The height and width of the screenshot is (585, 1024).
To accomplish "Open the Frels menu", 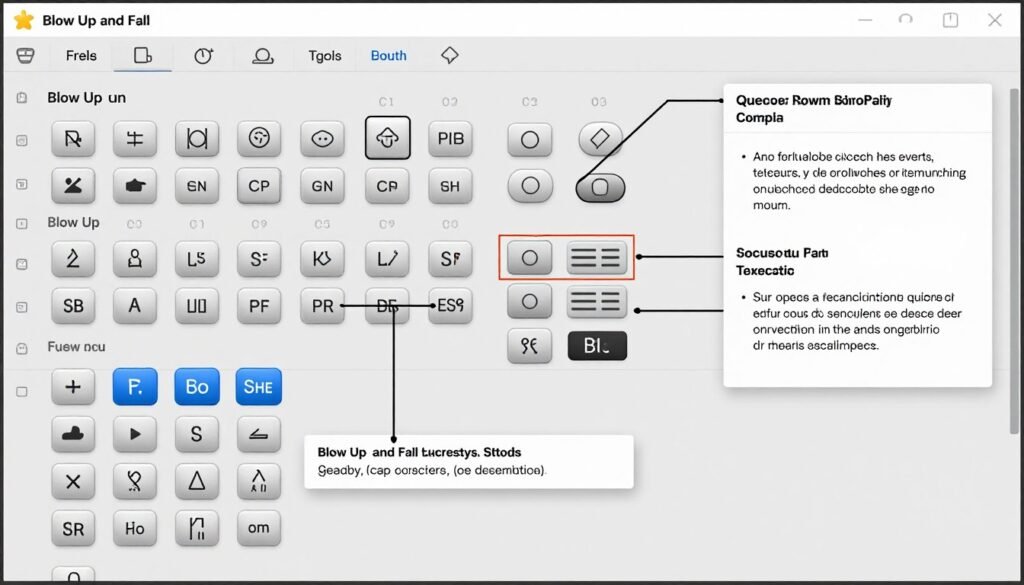I will click(x=80, y=55).
